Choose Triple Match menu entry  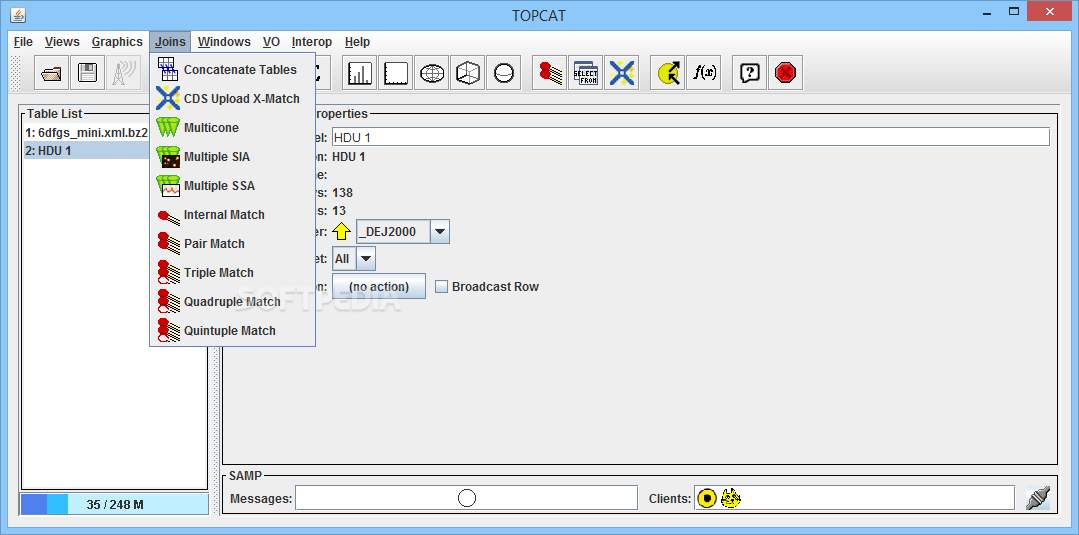tap(233, 272)
